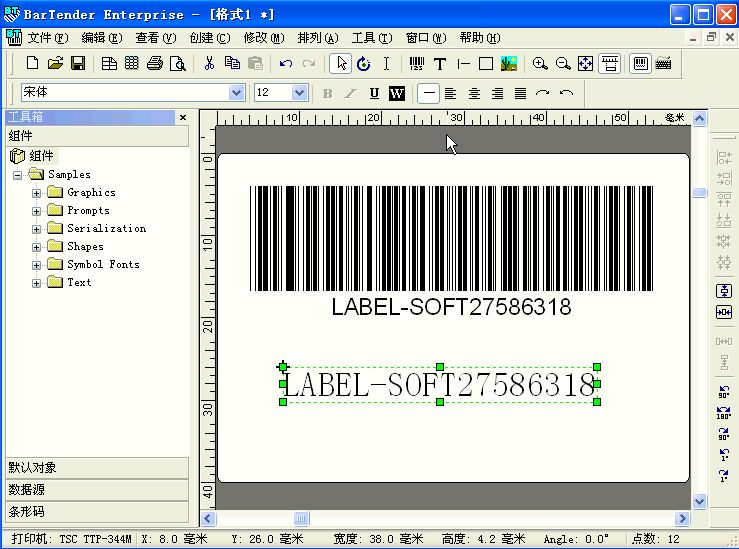This screenshot has height=549, width=739.
Task: Zoom out with magnifier minus icon
Action: pyautogui.click(x=563, y=63)
